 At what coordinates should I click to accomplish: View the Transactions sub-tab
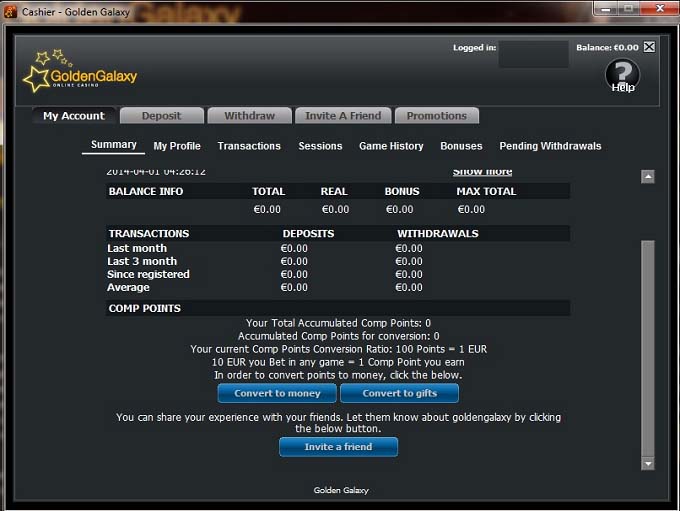[x=249, y=146]
